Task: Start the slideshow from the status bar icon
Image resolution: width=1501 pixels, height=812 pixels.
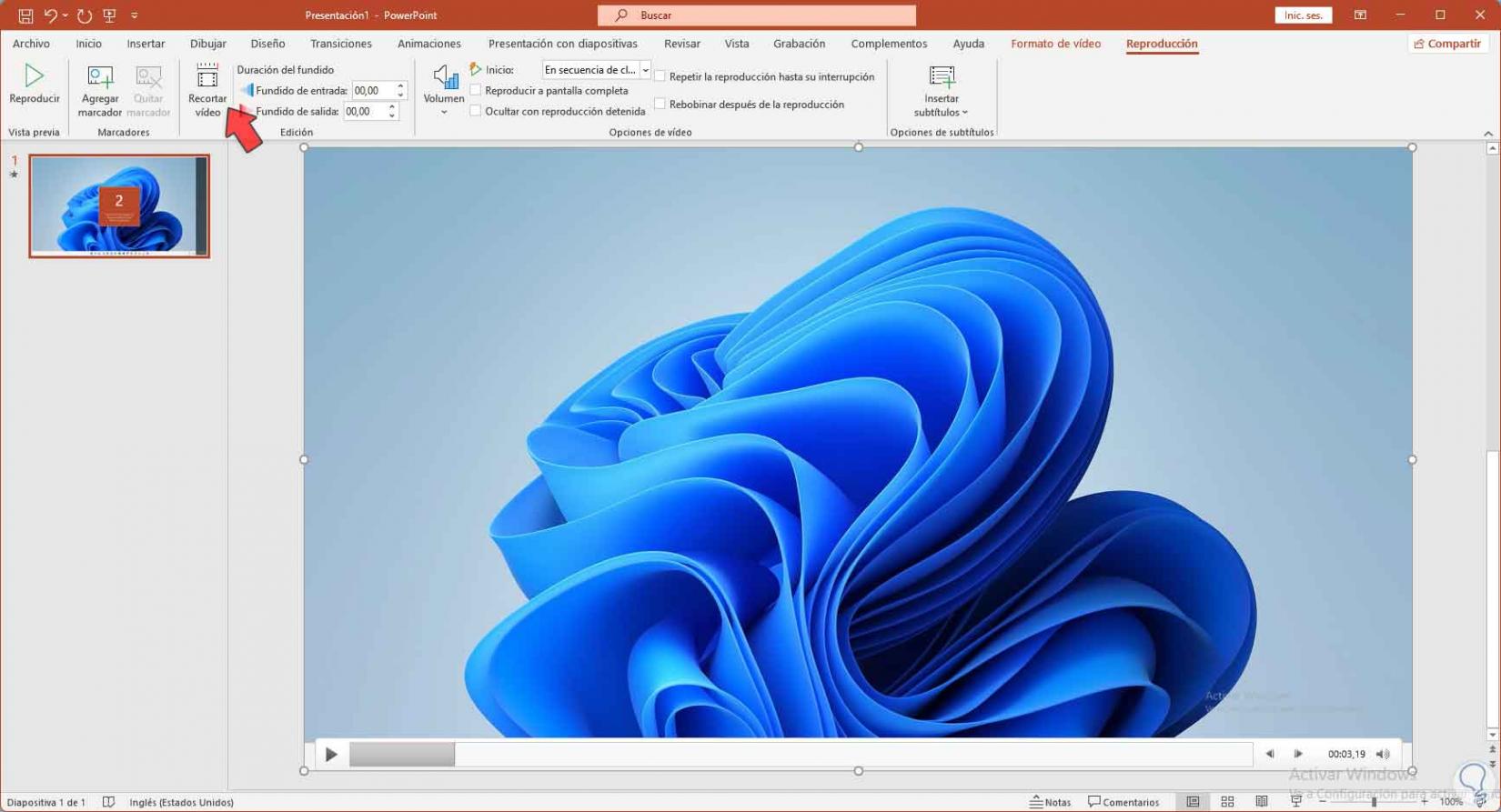Action: (x=1296, y=802)
